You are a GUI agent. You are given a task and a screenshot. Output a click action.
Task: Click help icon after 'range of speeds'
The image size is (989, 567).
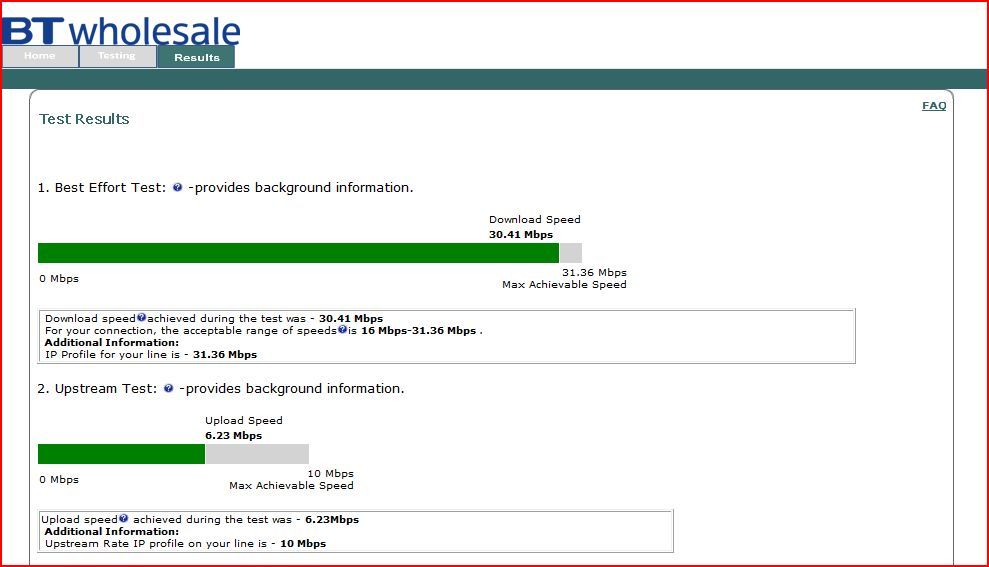[342, 329]
